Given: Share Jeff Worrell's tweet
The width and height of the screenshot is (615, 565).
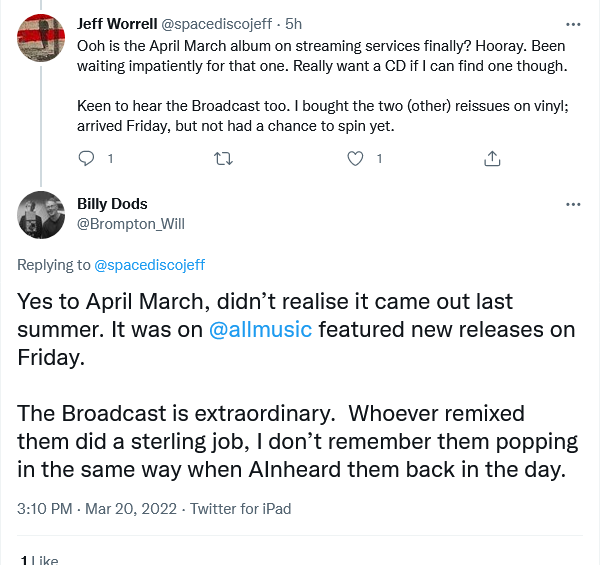Looking at the screenshot, I should pyautogui.click(x=492, y=158).
